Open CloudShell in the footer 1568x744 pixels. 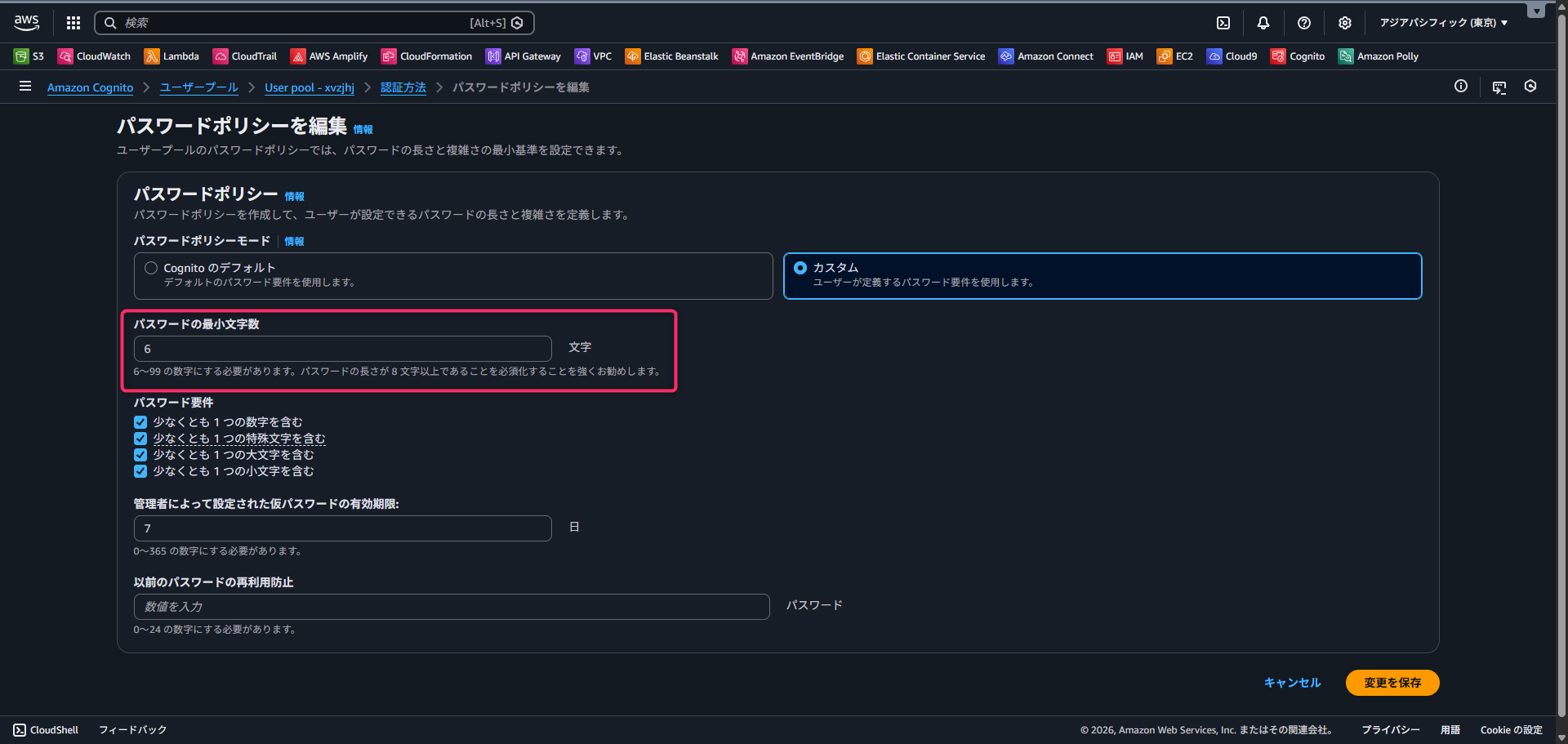[x=46, y=730]
